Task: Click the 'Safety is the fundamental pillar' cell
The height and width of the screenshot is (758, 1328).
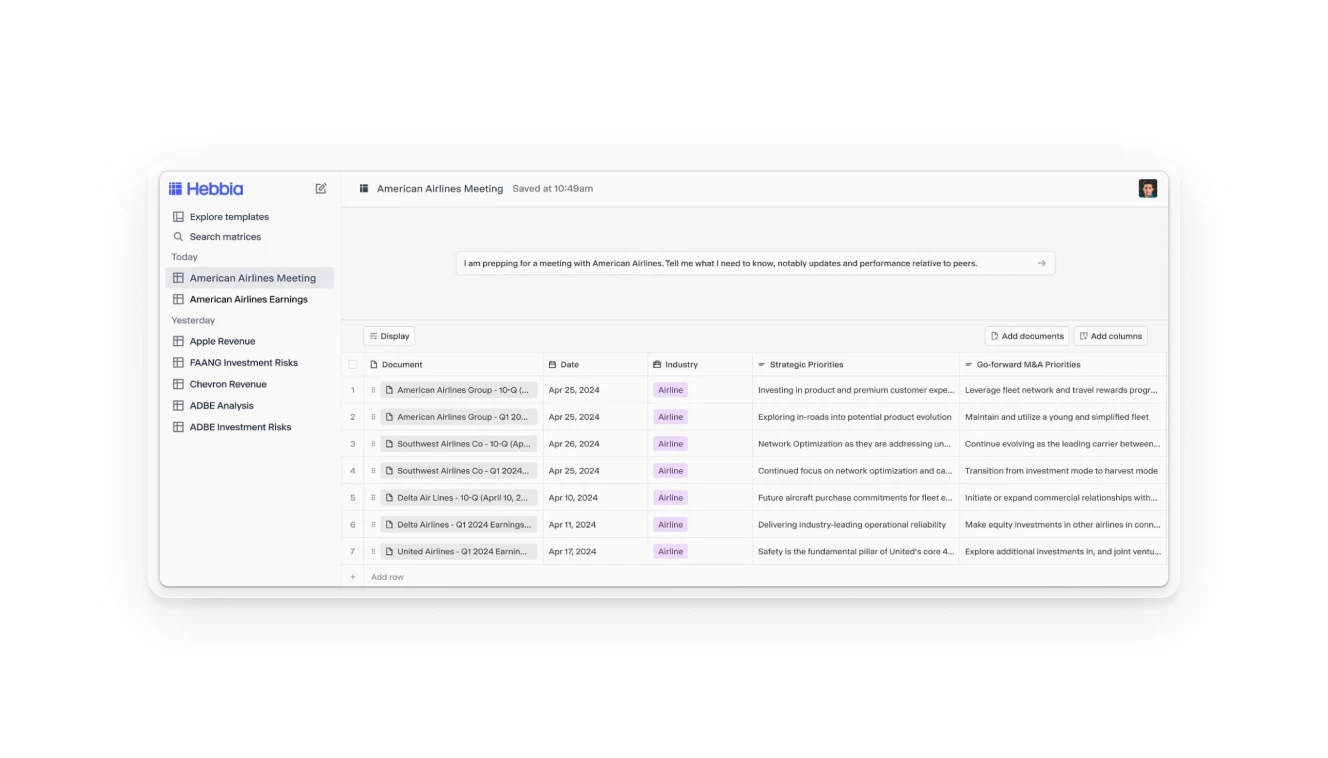Action: click(855, 552)
